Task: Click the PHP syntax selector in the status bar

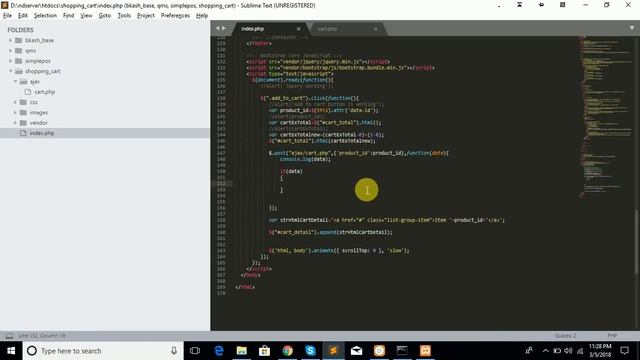Action: [x=612, y=336]
